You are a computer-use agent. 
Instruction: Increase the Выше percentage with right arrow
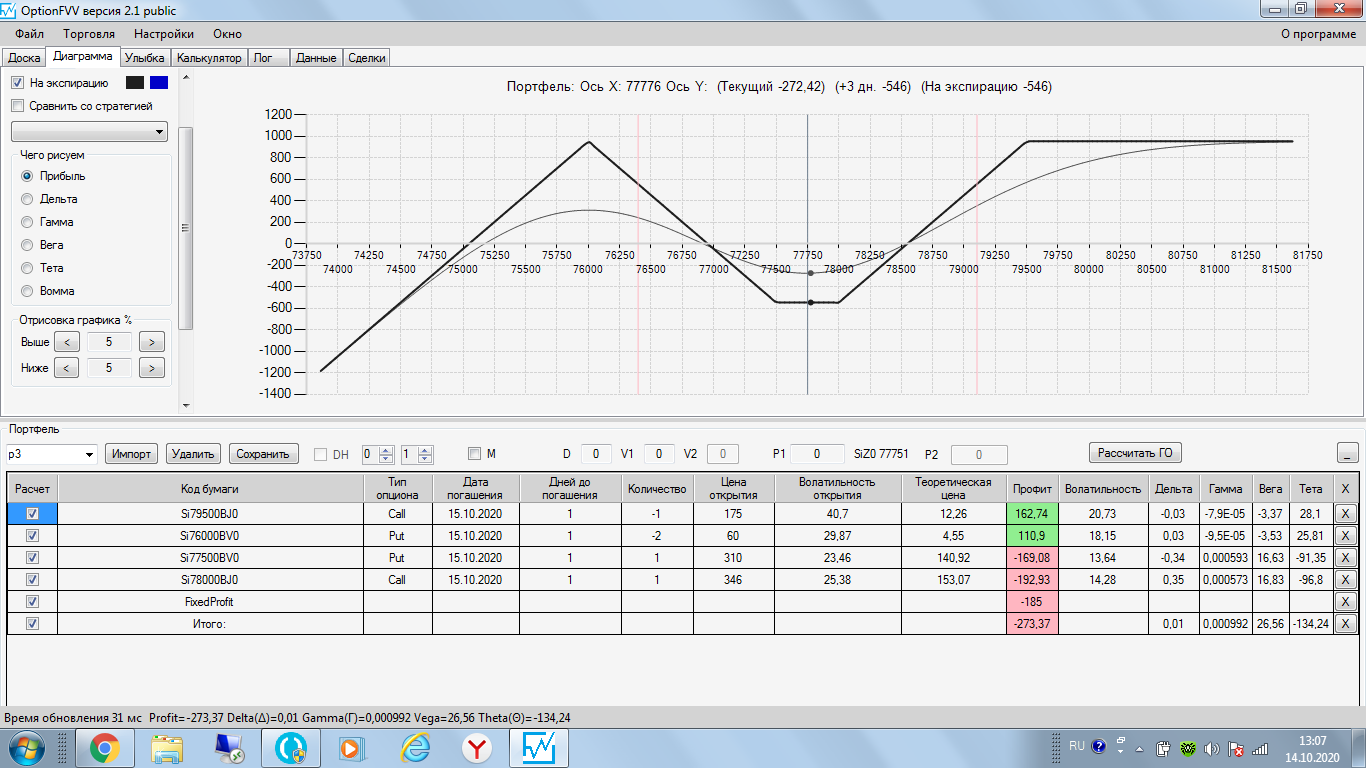coord(151,342)
